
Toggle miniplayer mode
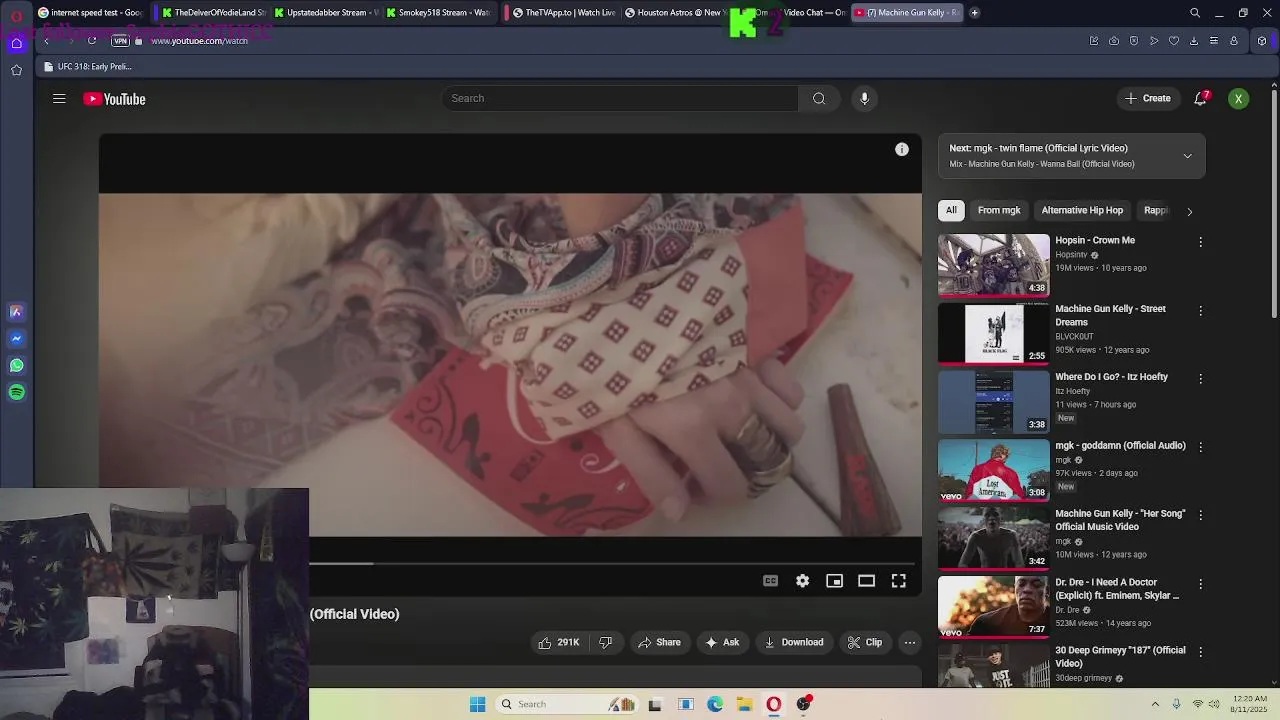(x=834, y=581)
